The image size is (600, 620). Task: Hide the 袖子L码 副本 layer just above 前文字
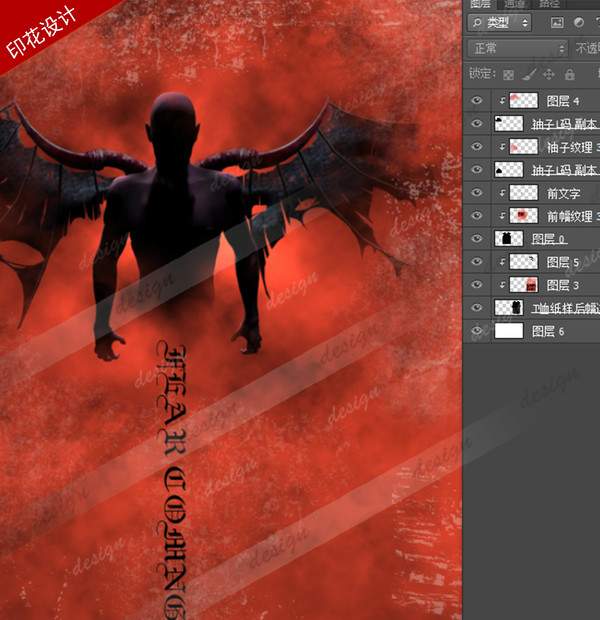[x=477, y=169]
